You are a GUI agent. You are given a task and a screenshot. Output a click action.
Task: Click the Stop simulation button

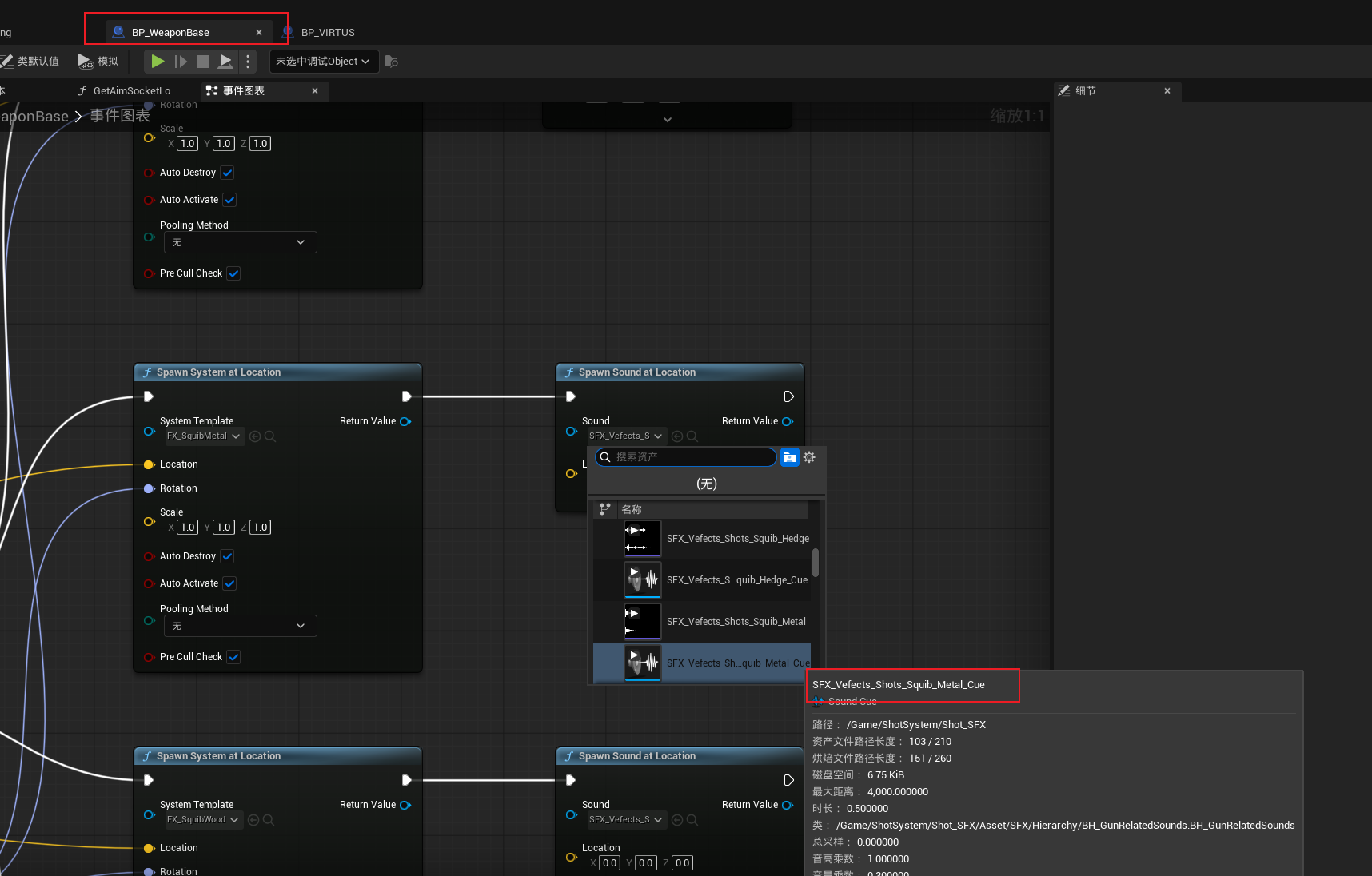tap(203, 61)
